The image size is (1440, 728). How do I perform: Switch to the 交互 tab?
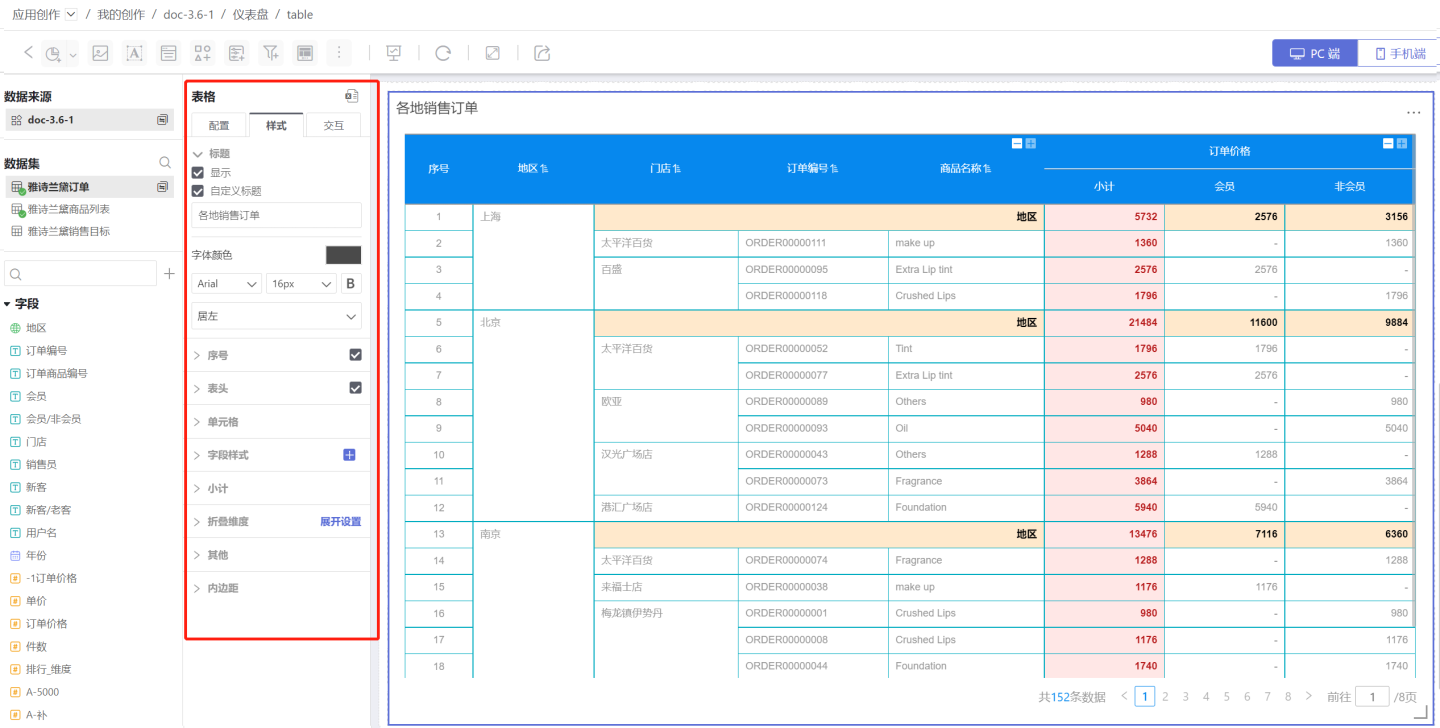[x=333, y=125]
